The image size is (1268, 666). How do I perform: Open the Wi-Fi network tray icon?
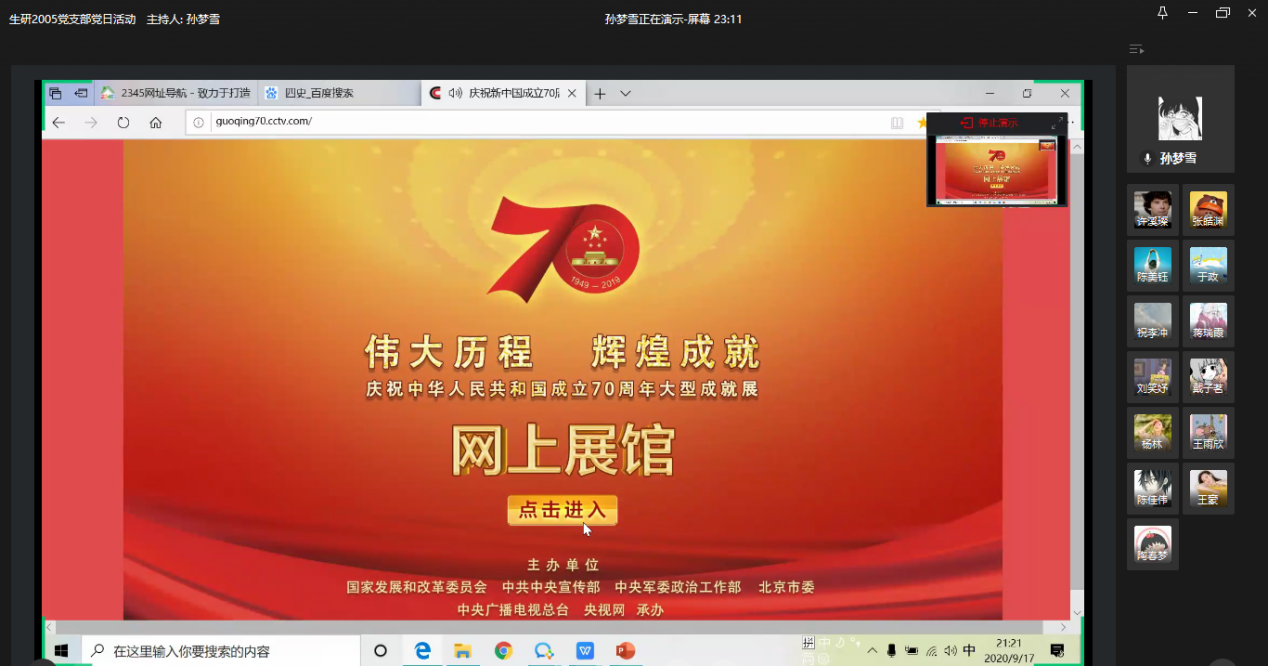coord(931,651)
